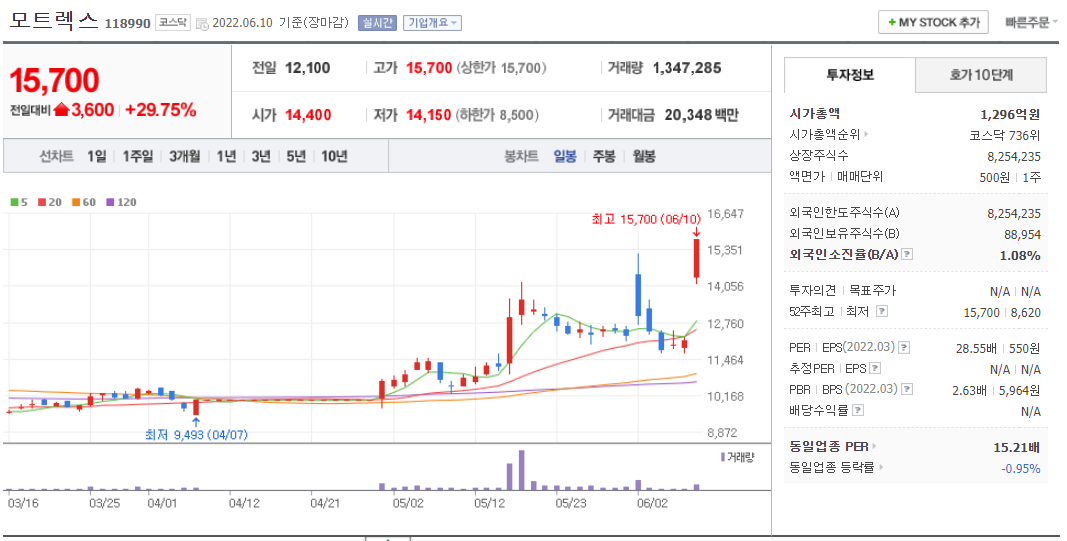This screenshot has width=1067, height=541.
Task: Click the latest red candle on 06/10
Action: [x=696, y=259]
